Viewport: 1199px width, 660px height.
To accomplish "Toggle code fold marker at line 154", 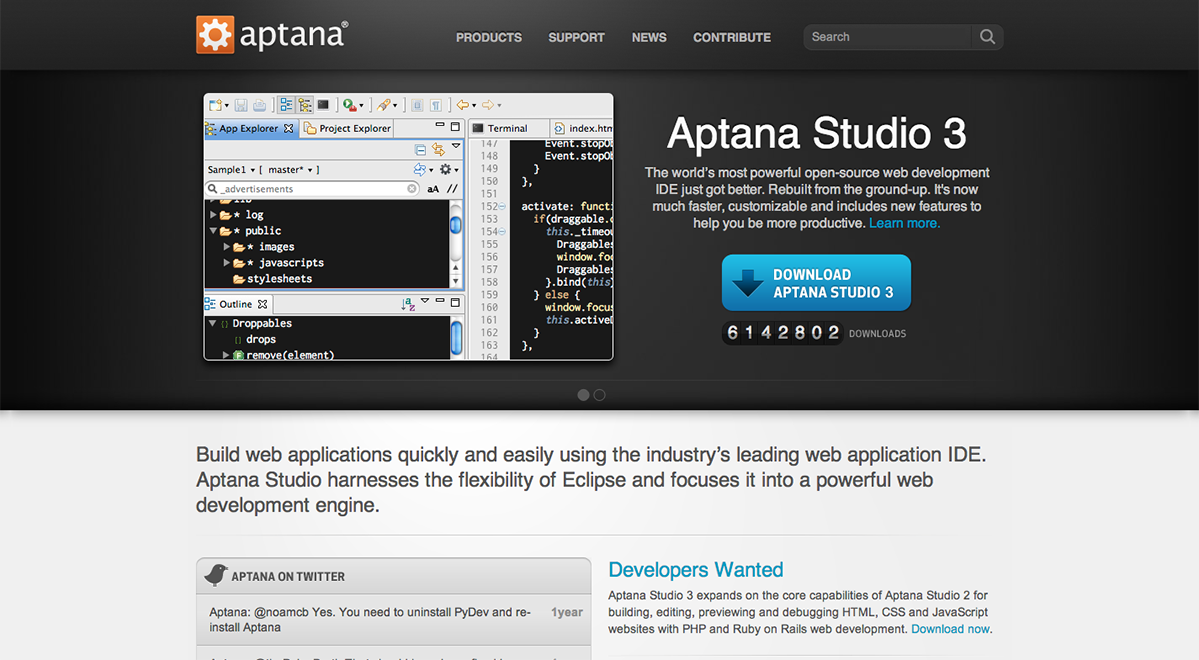I will pos(502,232).
